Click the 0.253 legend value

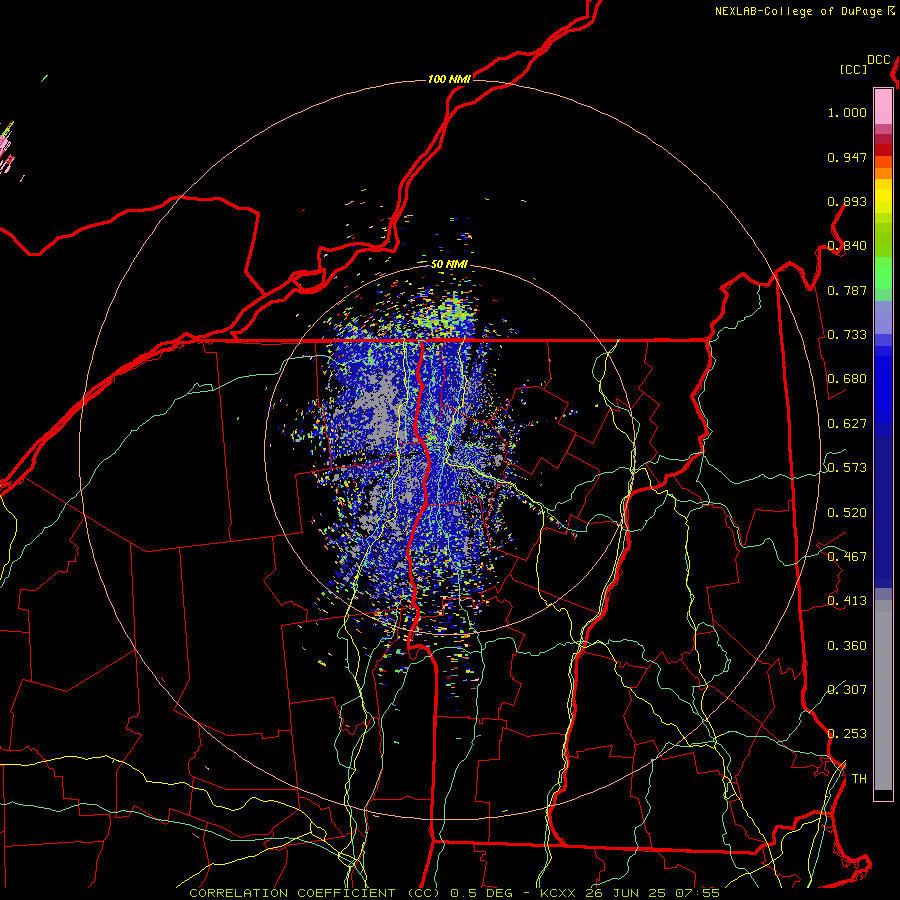click(x=847, y=734)
